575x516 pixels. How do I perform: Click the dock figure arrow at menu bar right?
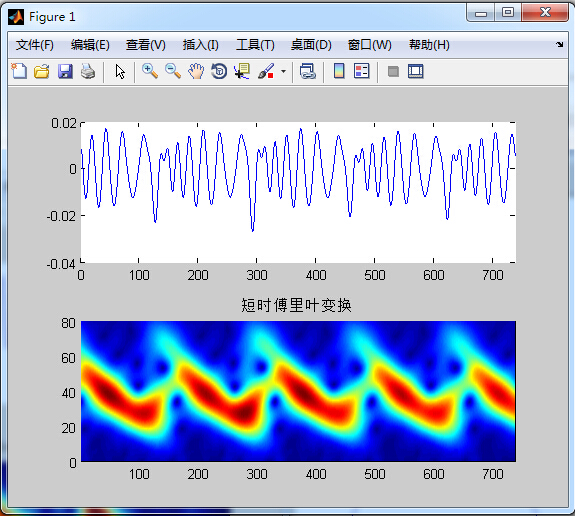tap(560, 44)
